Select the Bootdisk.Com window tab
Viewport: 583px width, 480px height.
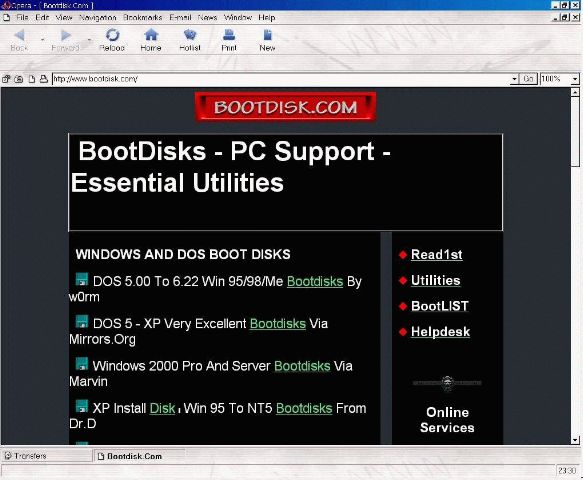tap(139, 456)
